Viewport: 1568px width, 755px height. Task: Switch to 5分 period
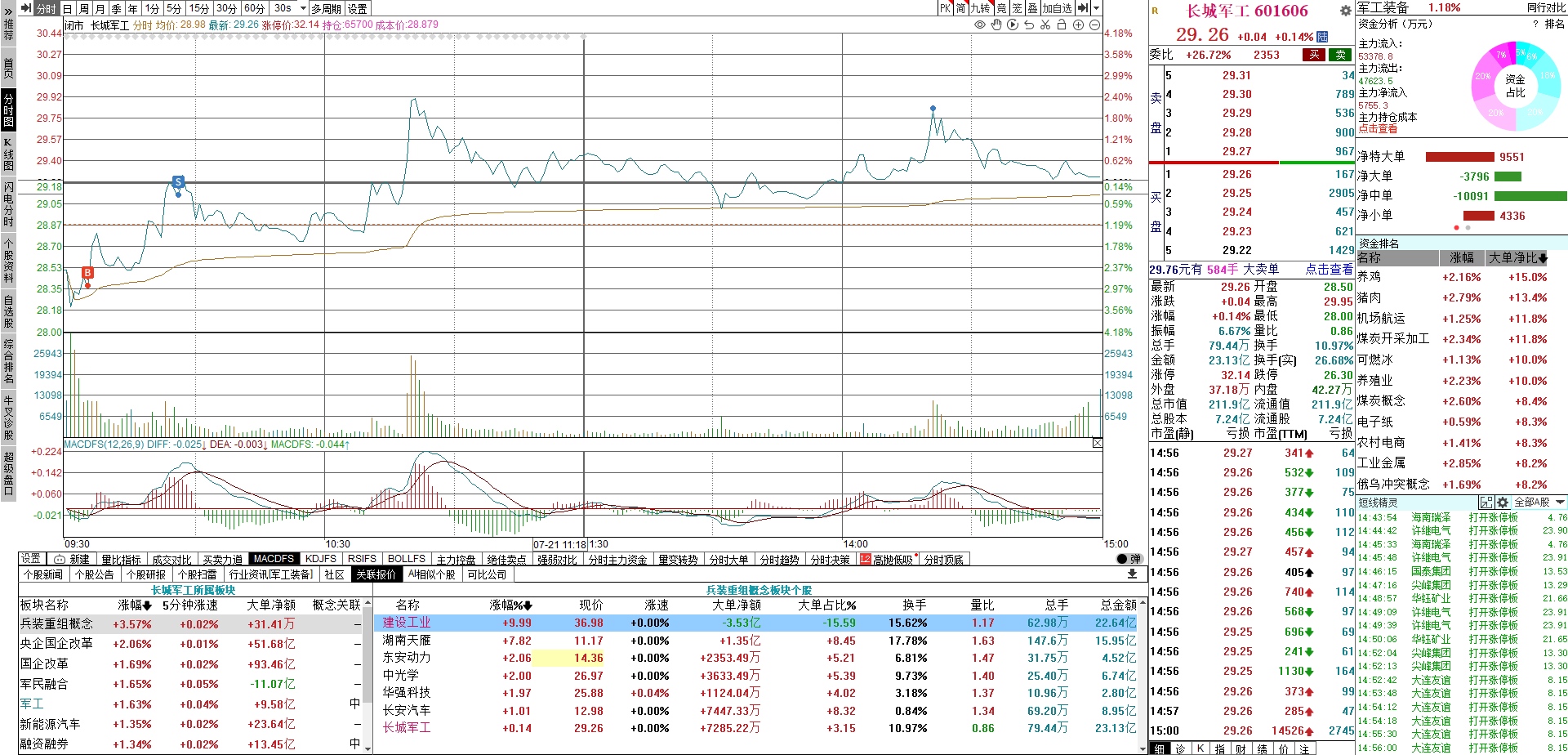[174, 8]
